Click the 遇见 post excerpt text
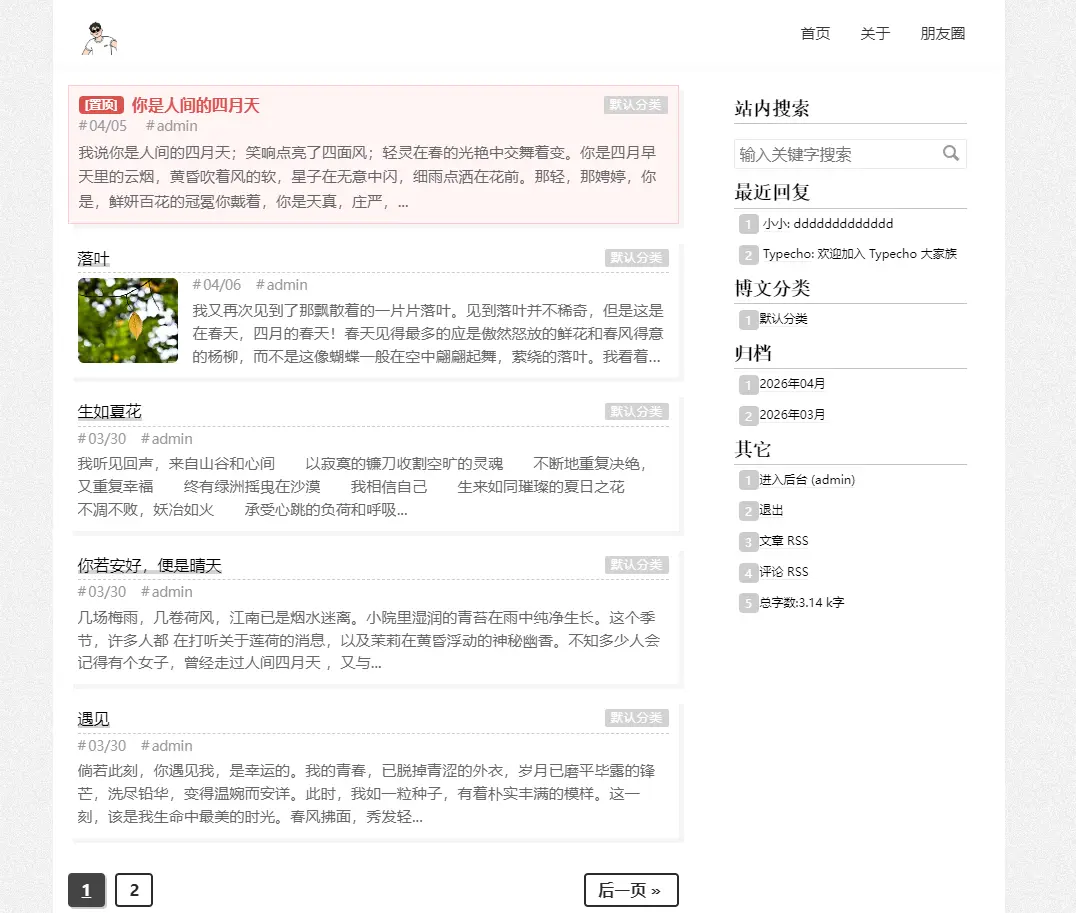 coord(366,794)
